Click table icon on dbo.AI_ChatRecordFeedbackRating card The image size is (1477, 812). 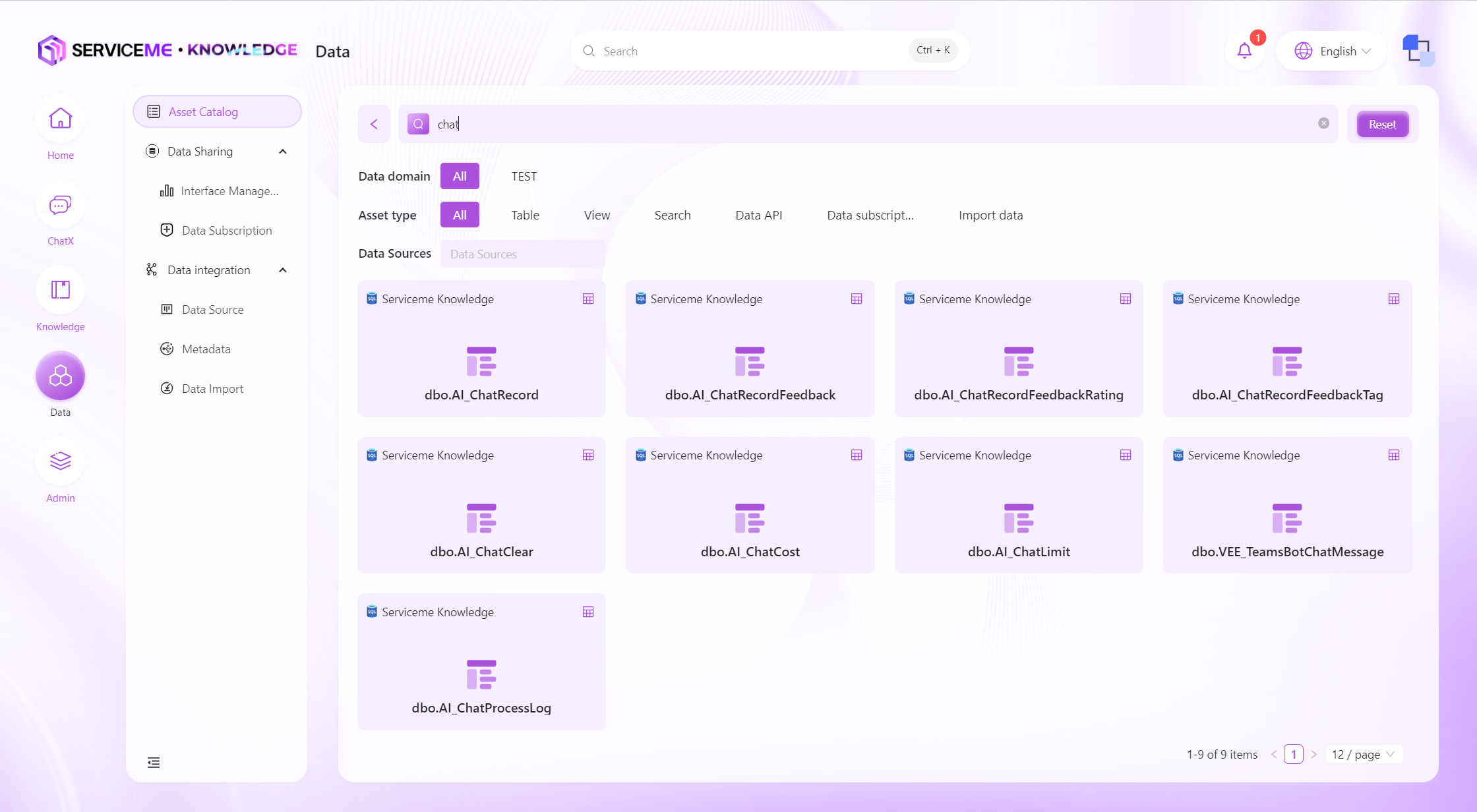point(1126,299)
